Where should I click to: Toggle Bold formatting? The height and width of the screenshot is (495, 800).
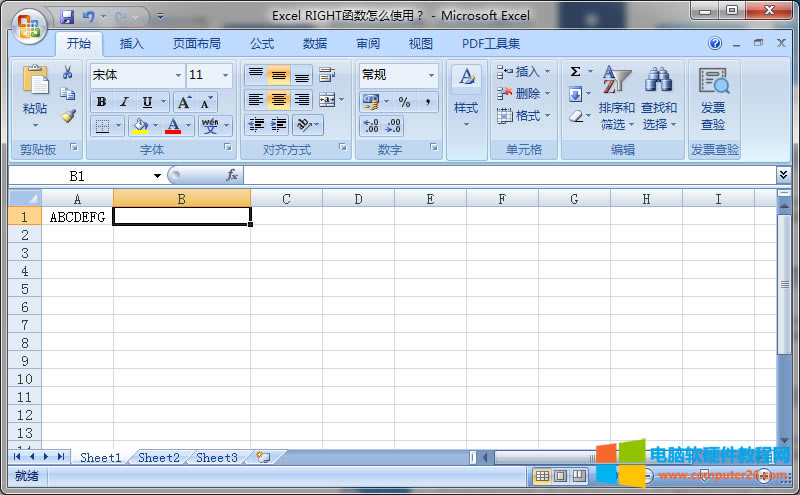point(101,102)
